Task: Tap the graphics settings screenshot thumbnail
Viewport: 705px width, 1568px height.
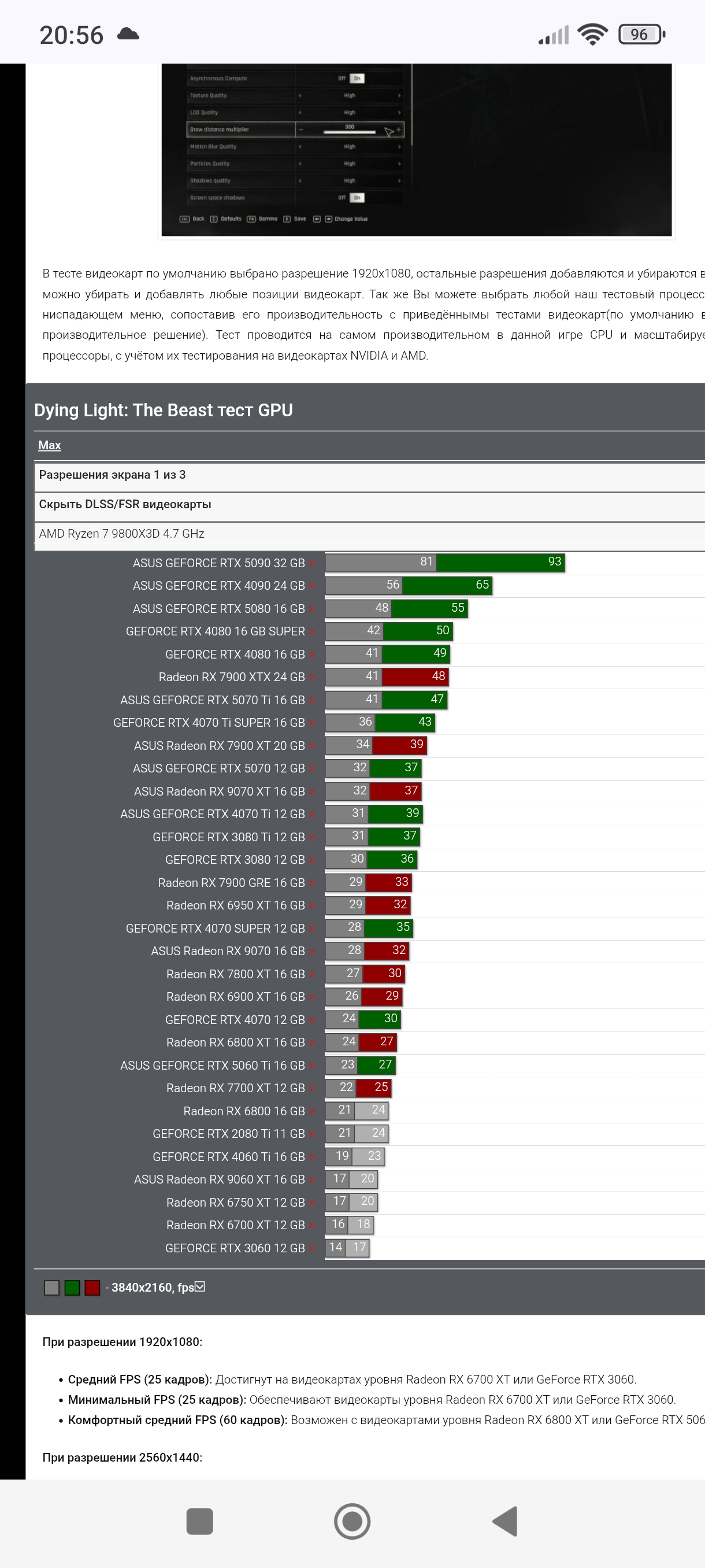Action: click(x=417, y=150)
